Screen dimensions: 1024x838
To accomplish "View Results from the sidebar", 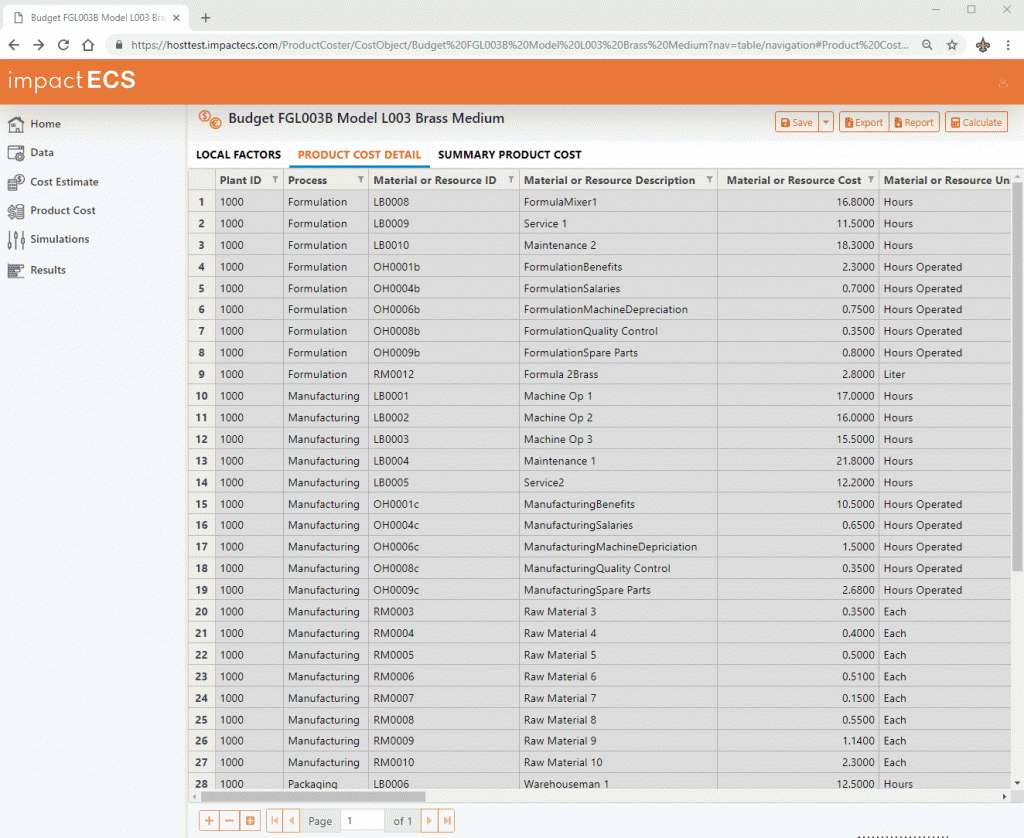I will coord(37,270).
